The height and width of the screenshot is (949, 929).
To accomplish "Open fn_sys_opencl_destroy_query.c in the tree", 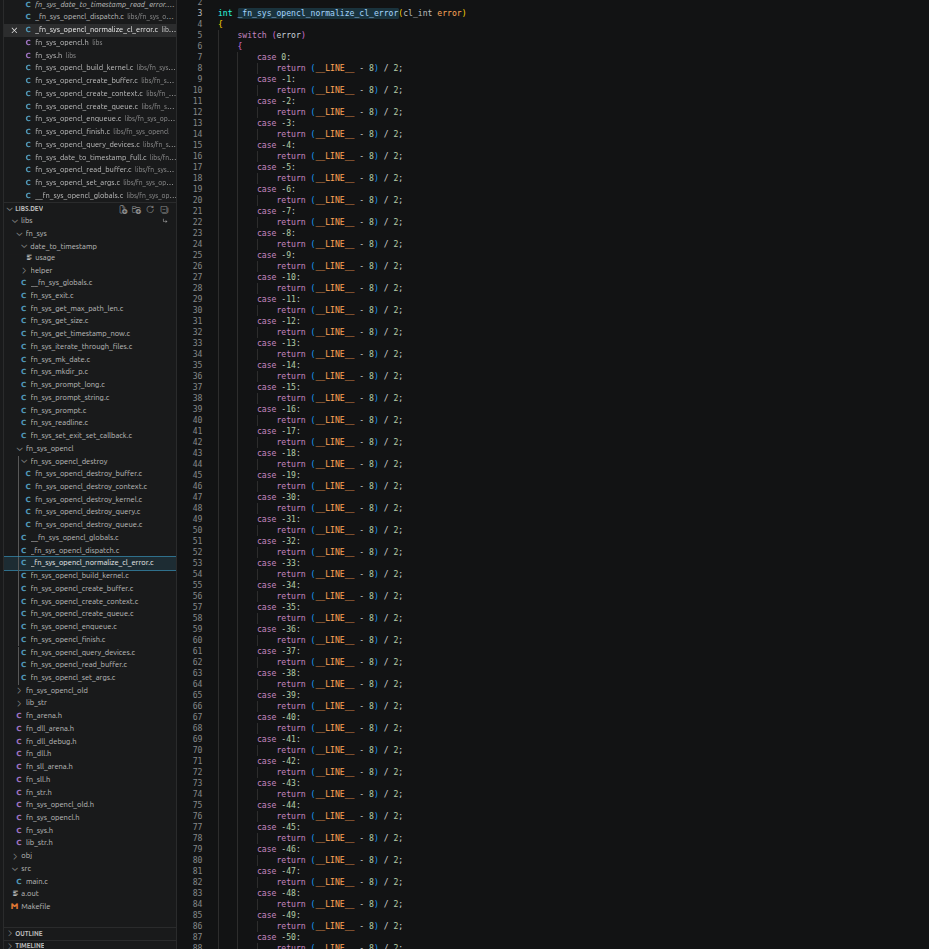I will [x=90, y=511].
